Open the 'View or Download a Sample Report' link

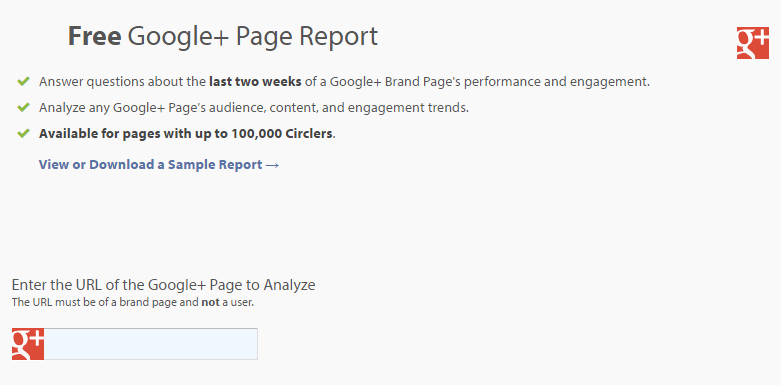point(159,165)
